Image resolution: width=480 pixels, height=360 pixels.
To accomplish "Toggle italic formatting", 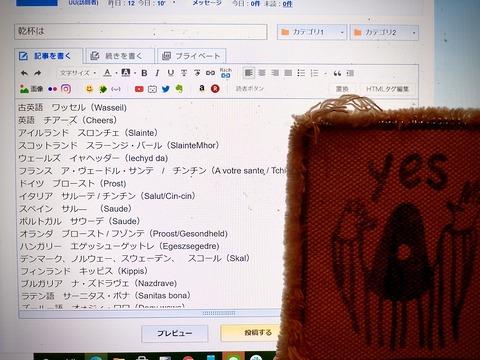I will coord(157,73).
